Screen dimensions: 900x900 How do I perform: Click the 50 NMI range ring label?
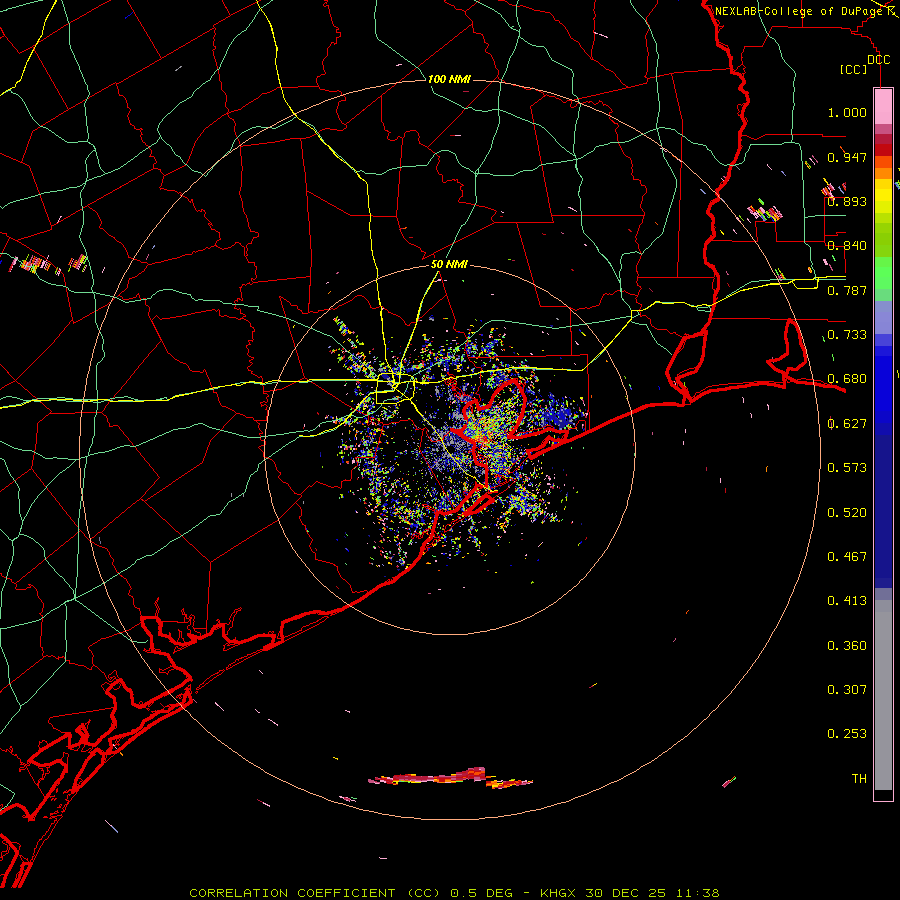(x=449, y=264)
